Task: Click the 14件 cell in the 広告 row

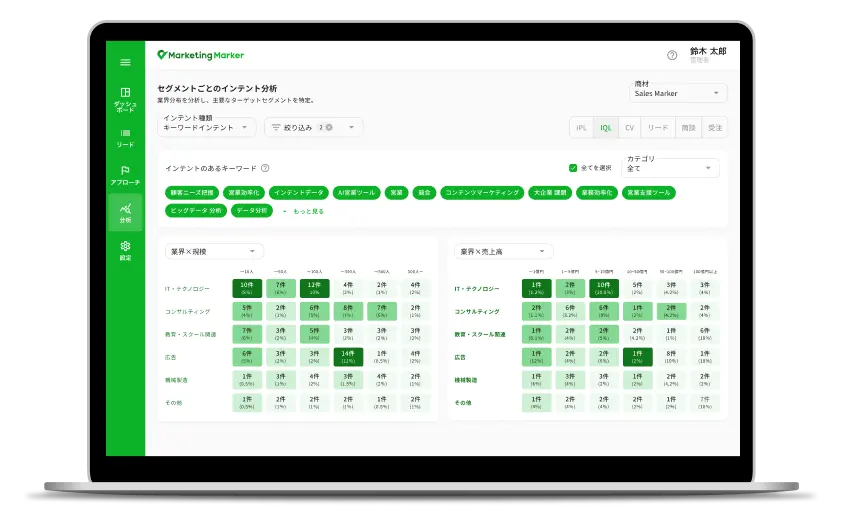Action: click(x=348, y=357)
